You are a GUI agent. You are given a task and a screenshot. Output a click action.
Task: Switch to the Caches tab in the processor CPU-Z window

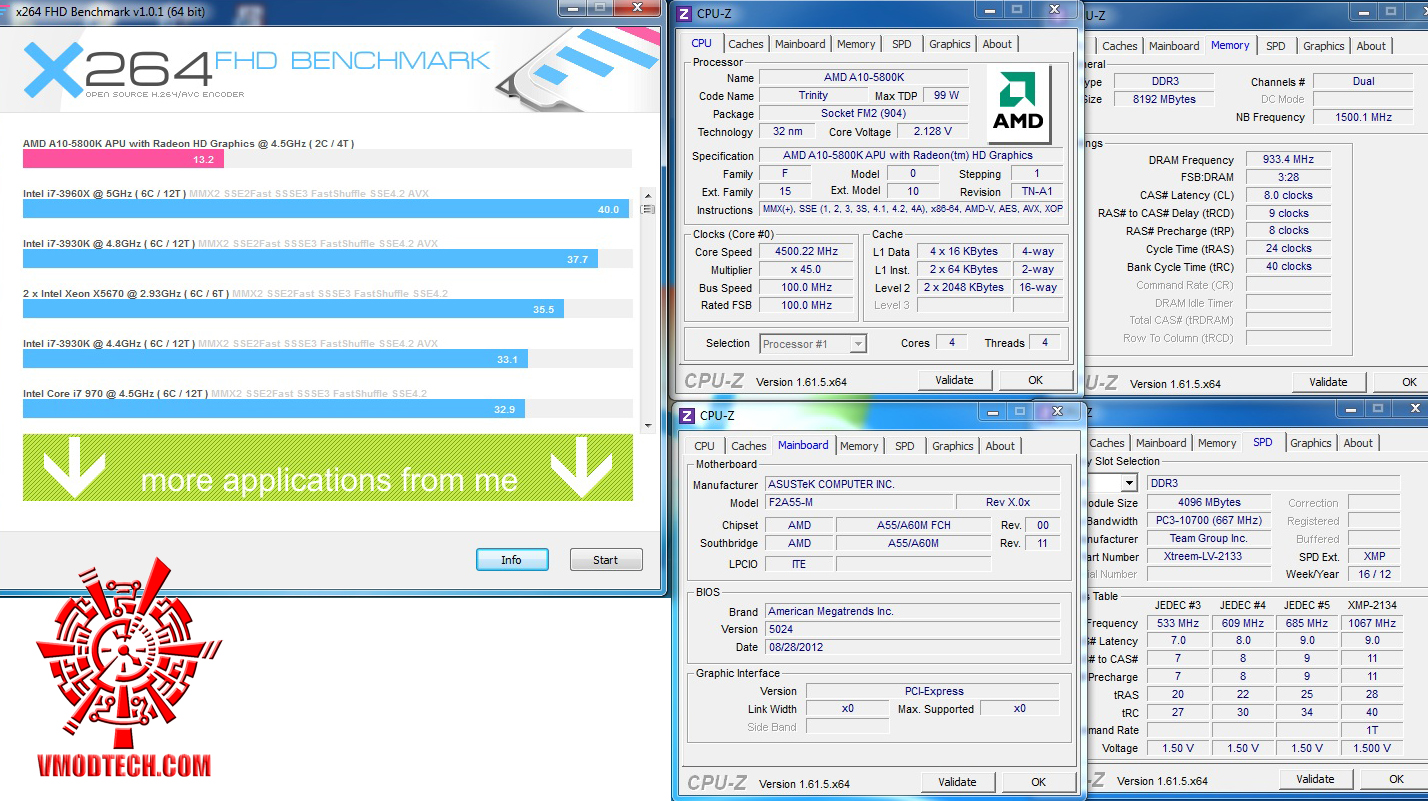point(746,44)
